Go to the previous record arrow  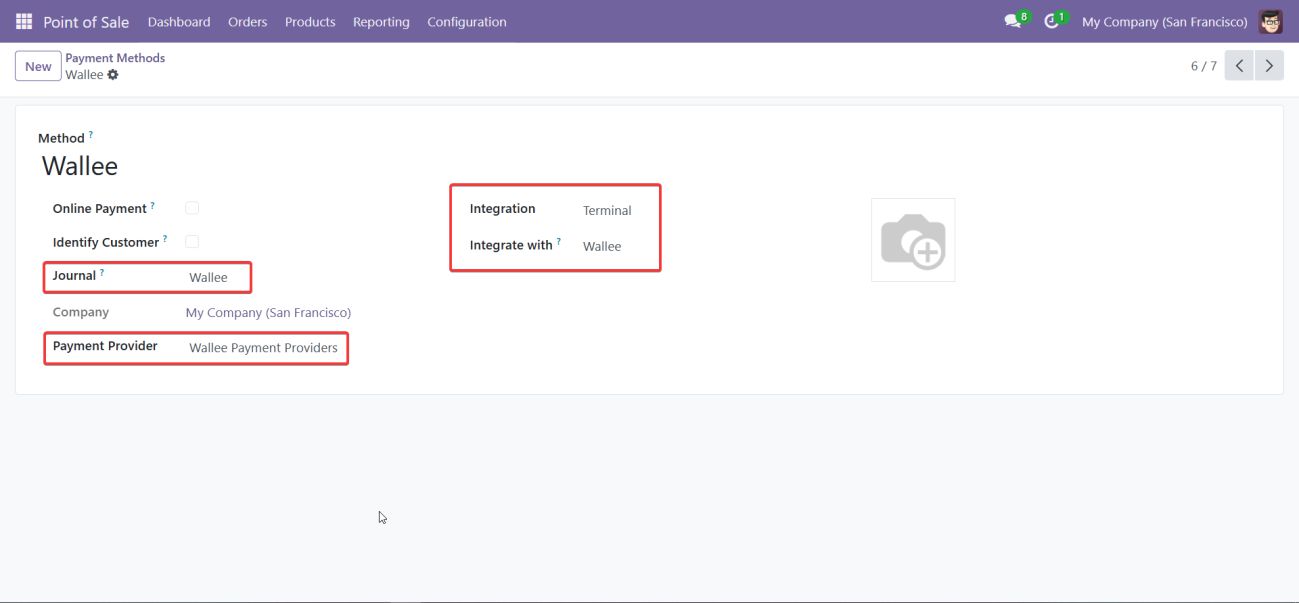click(1239, 66)
